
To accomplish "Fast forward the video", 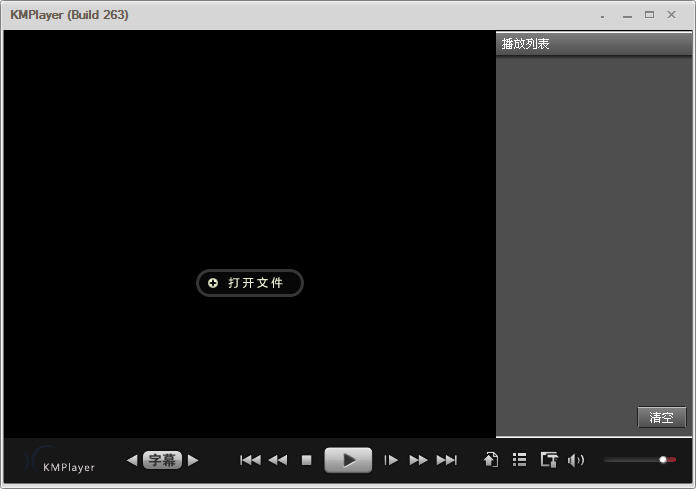I will [x=418, y=460].
